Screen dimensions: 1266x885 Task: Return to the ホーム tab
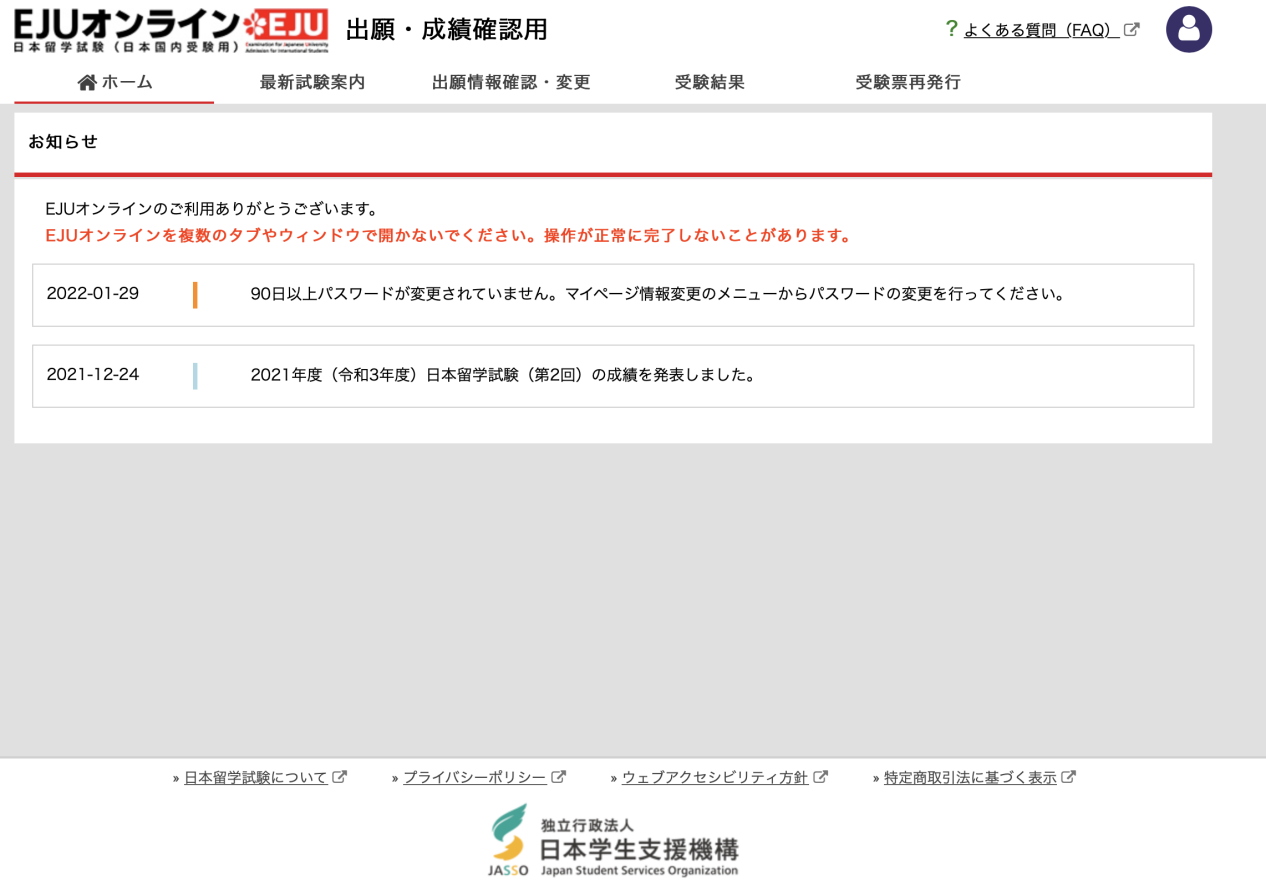[114, 82]
